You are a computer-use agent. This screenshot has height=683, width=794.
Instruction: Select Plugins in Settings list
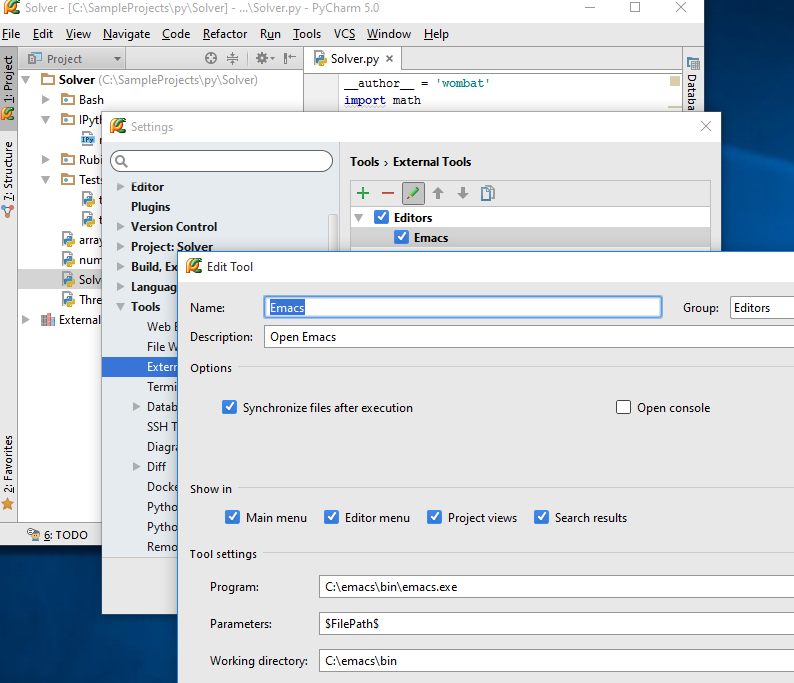[x=150, y=207]
